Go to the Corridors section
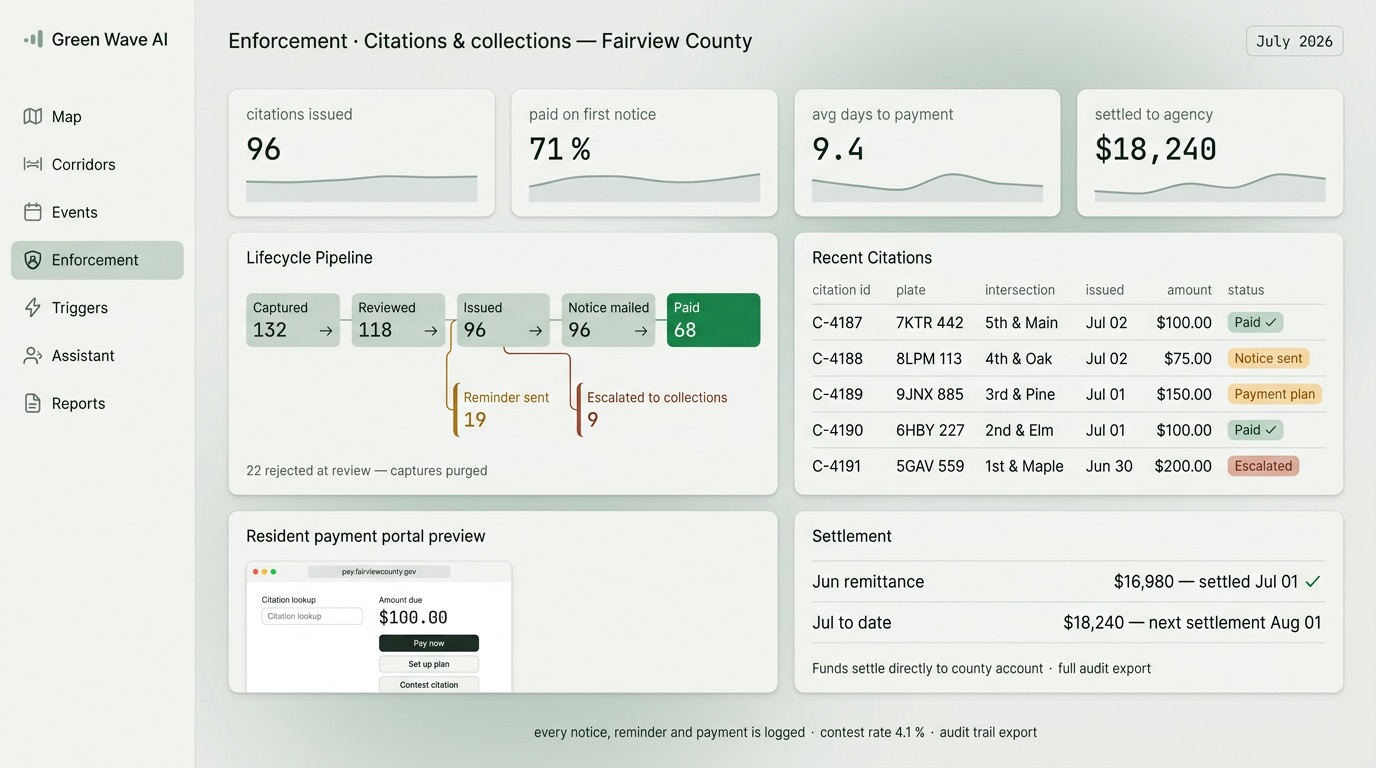The image size is (1376, 768). coord(97,164)
